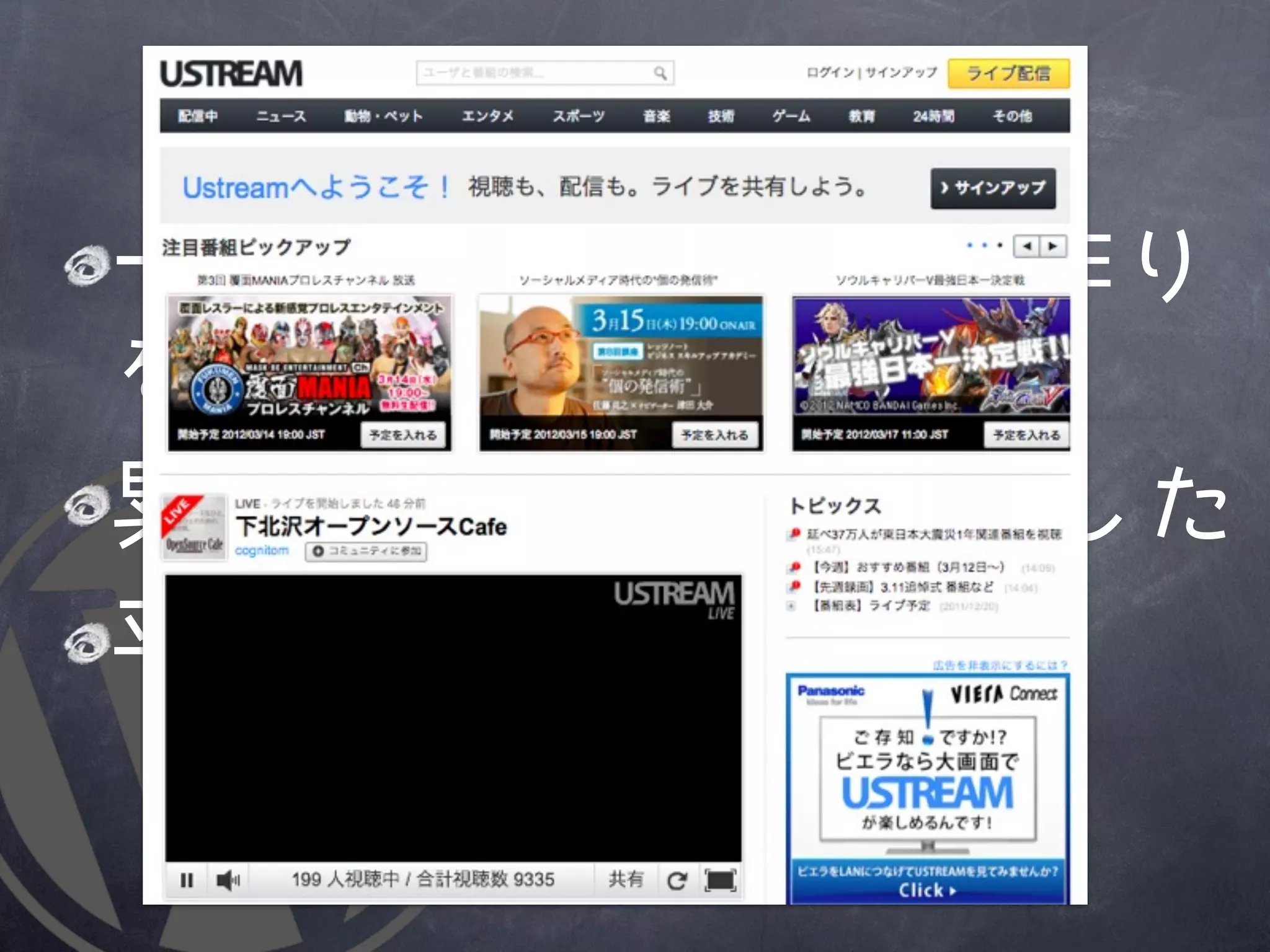Screen dimensions: 1270x952
Task: Click the トピックス heading
Action: pos(835,506)
